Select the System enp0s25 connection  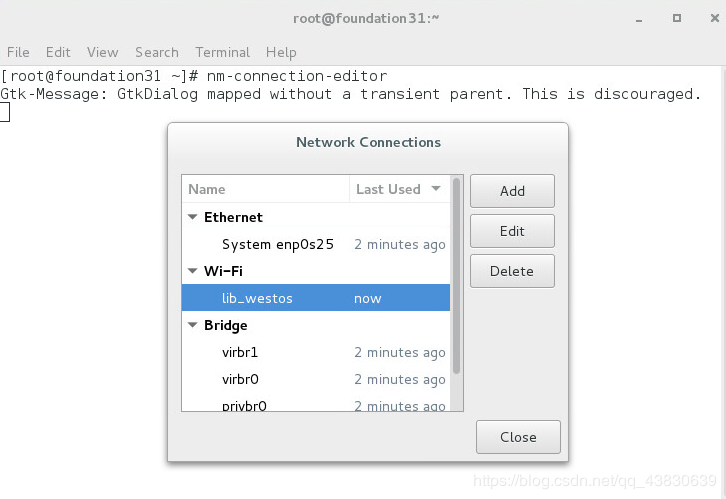277,244
